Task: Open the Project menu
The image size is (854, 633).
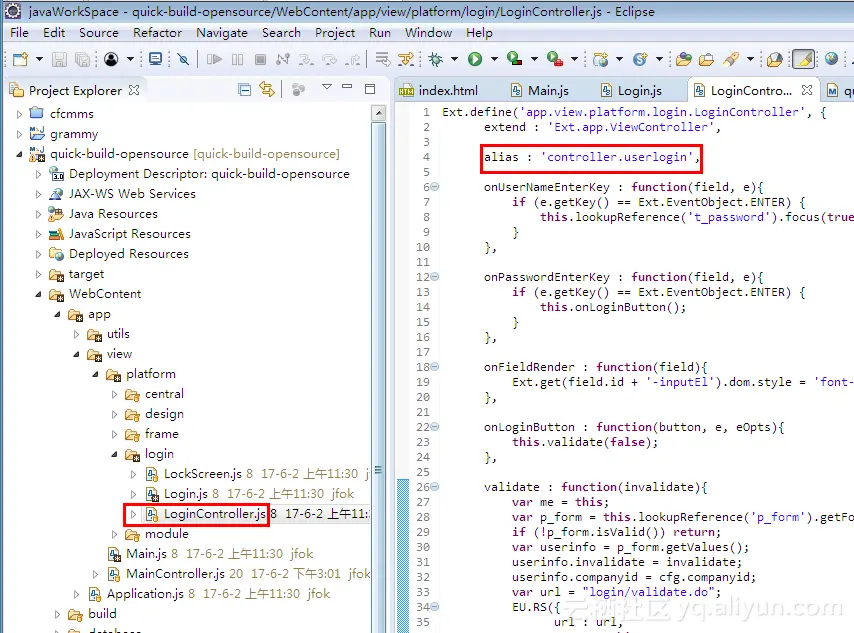Action: coord(335,33)
